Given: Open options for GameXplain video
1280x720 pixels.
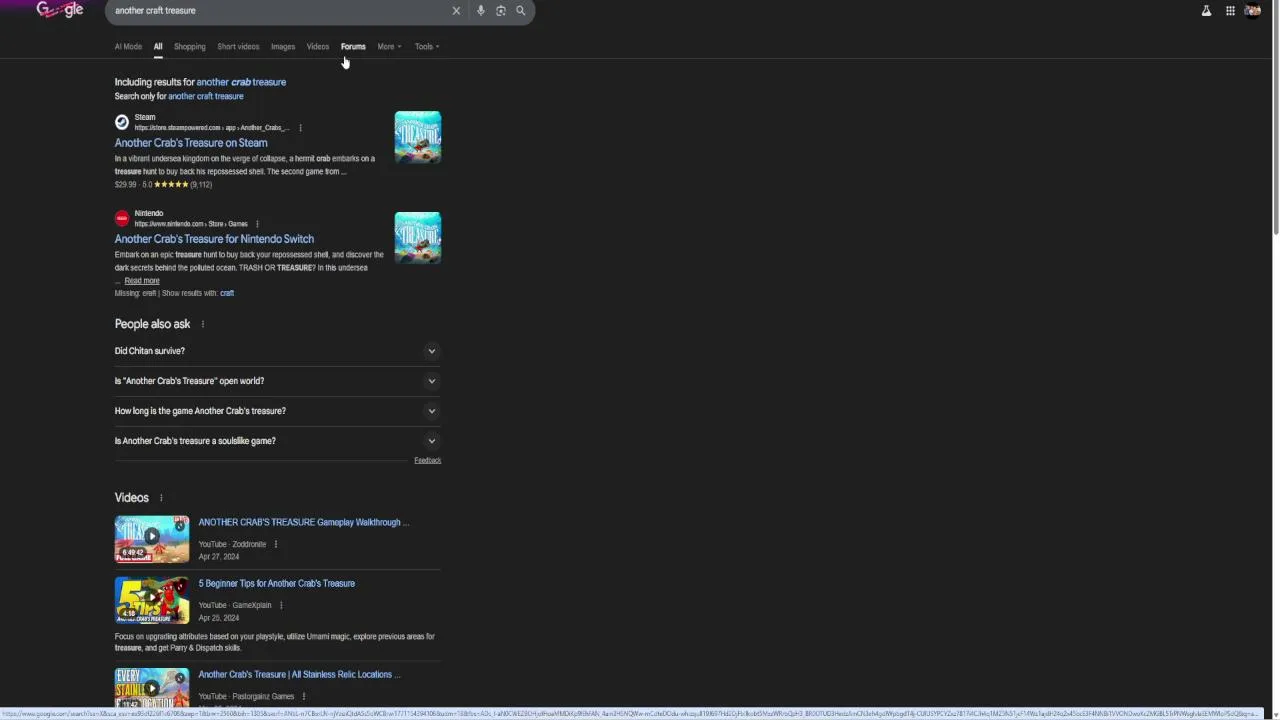Looking at the screenshot, I should click(x=280, y=605).
